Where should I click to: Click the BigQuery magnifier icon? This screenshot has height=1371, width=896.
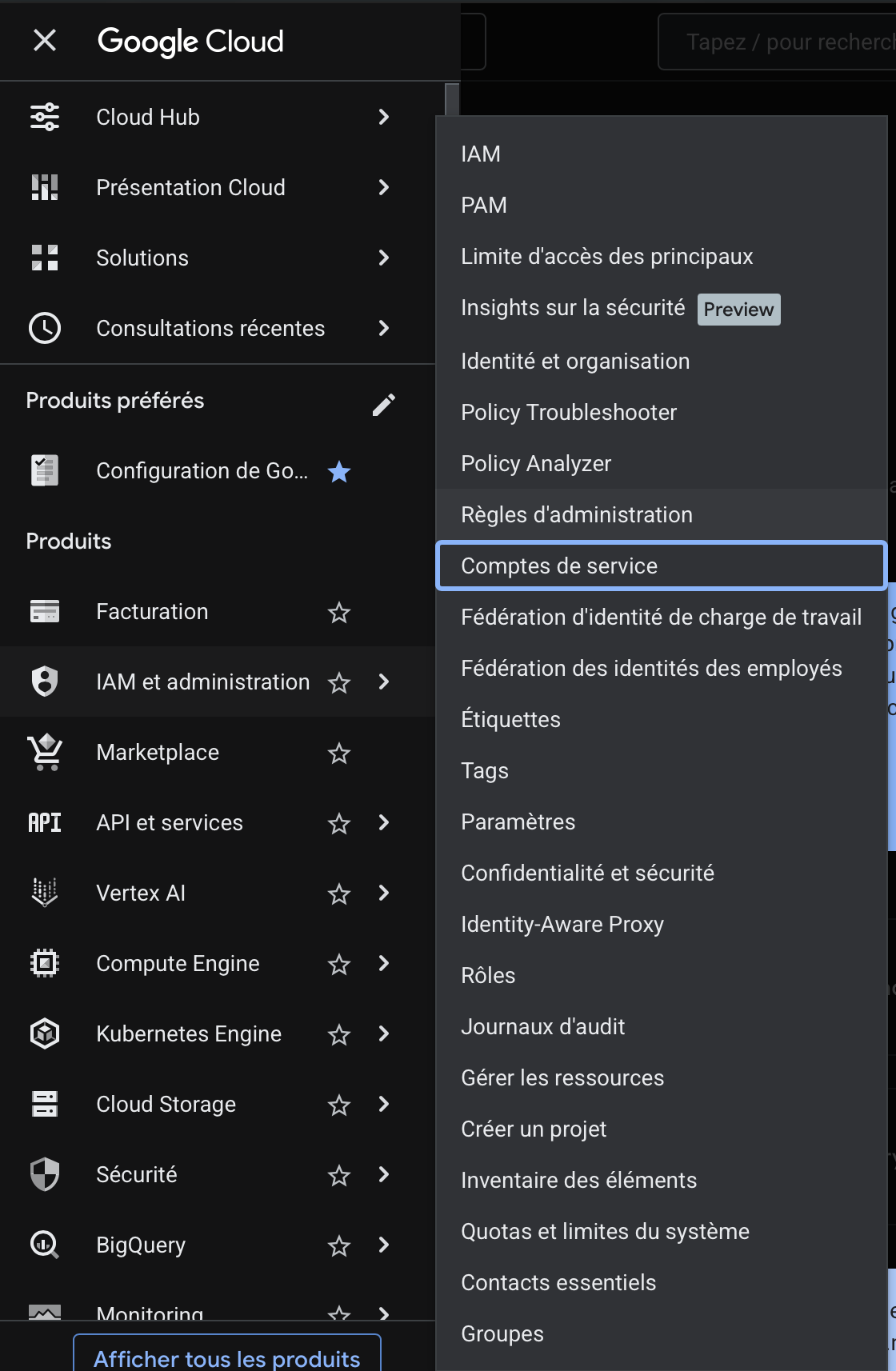click(45, 1245)
